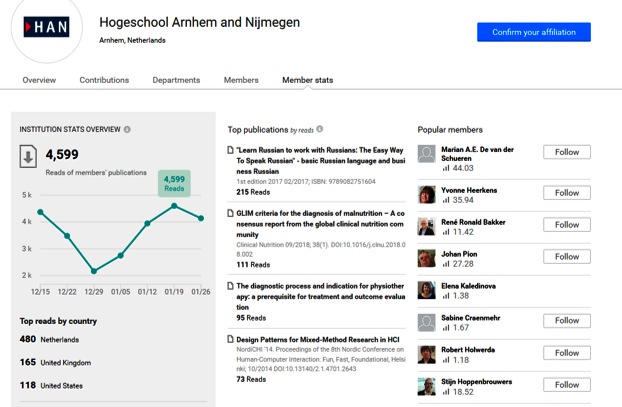
Task: Open Elena Kaledinova's profile link
Action: [468, 286]
